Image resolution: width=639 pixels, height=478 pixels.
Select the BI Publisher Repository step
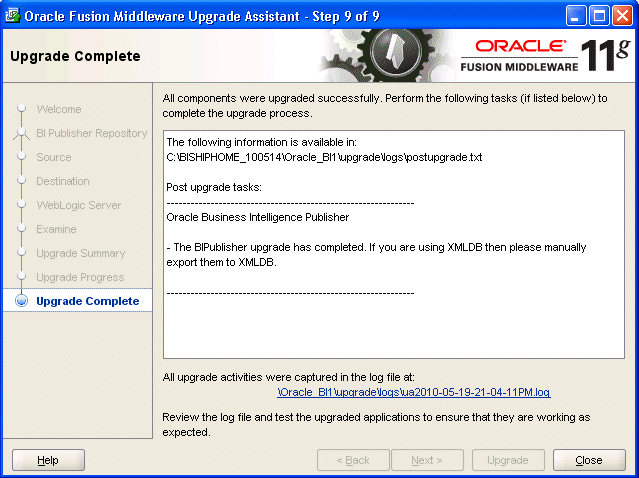(x=92, y=133)
